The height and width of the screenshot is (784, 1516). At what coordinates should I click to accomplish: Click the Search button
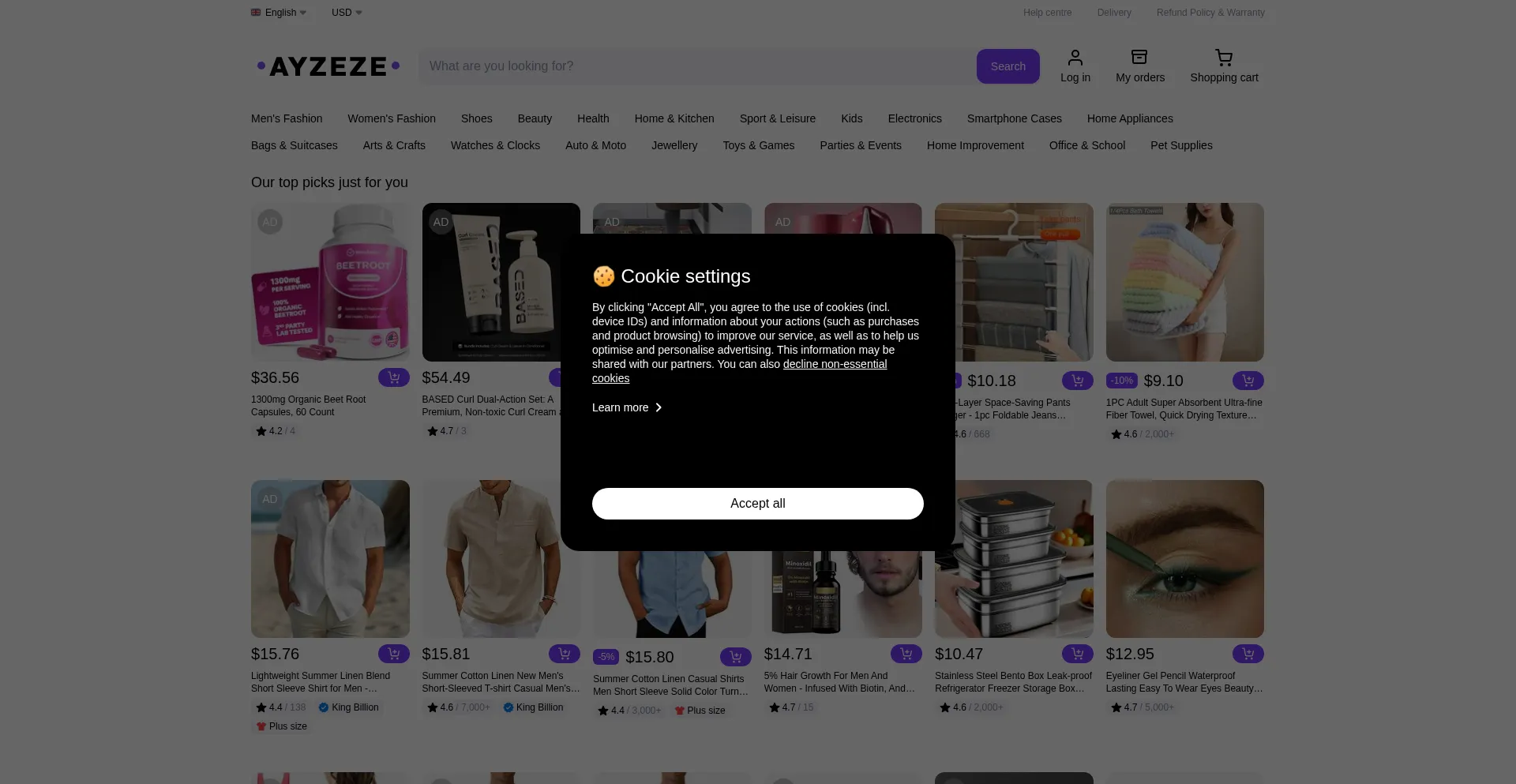pos(1008,66)
